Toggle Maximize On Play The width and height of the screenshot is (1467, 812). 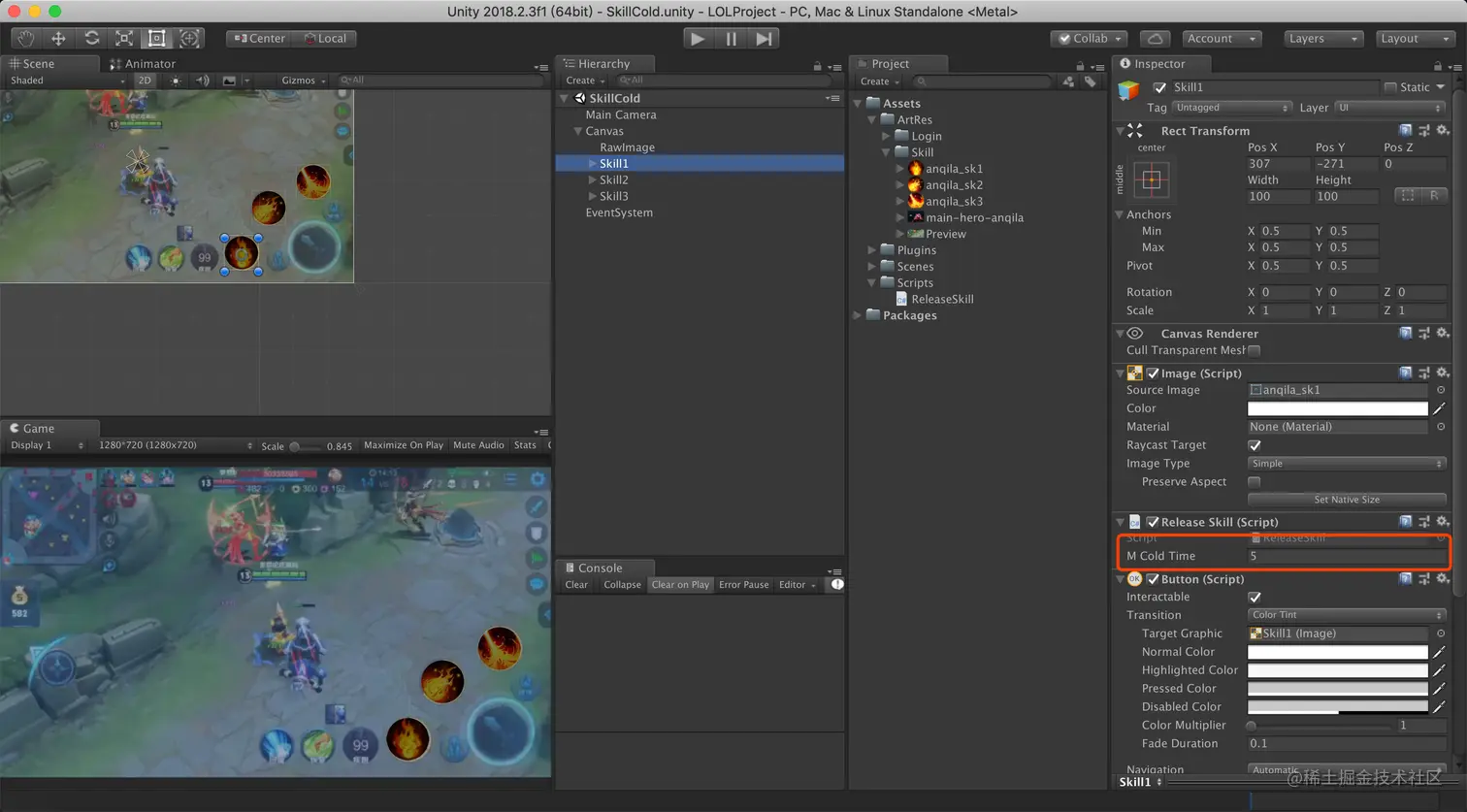tap(403, 445)
